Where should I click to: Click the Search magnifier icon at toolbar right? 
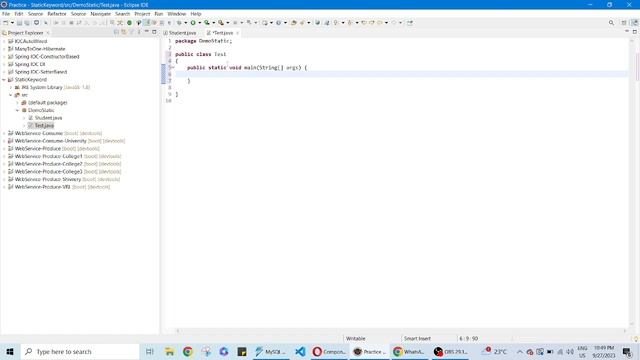(x=611, y=23)
